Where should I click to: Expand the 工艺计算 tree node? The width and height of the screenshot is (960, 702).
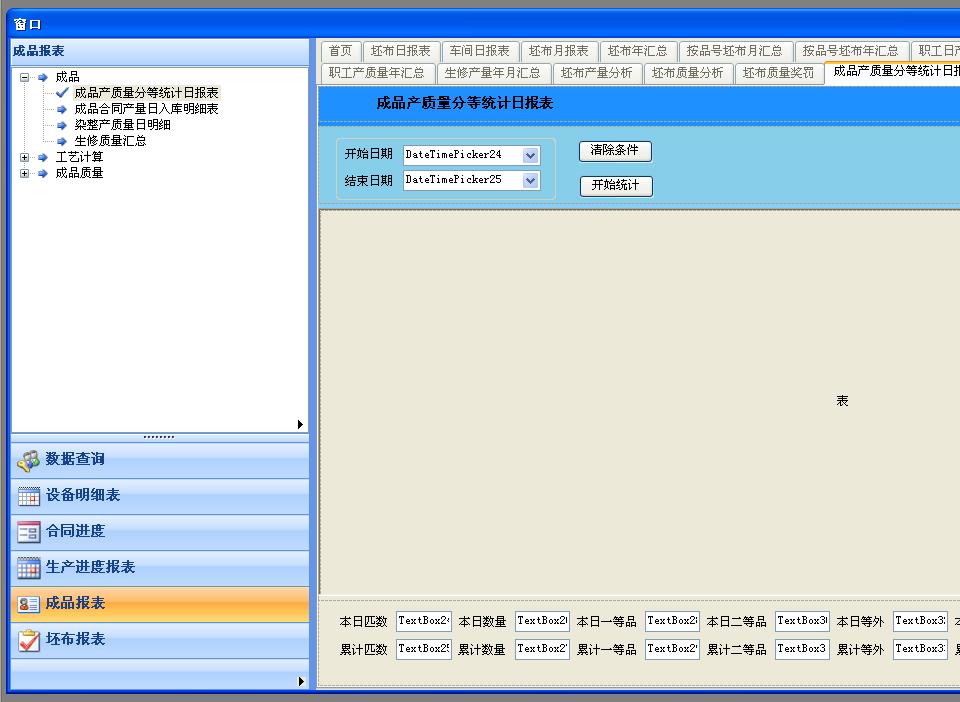pyautogui.click(x=24, y=157)
